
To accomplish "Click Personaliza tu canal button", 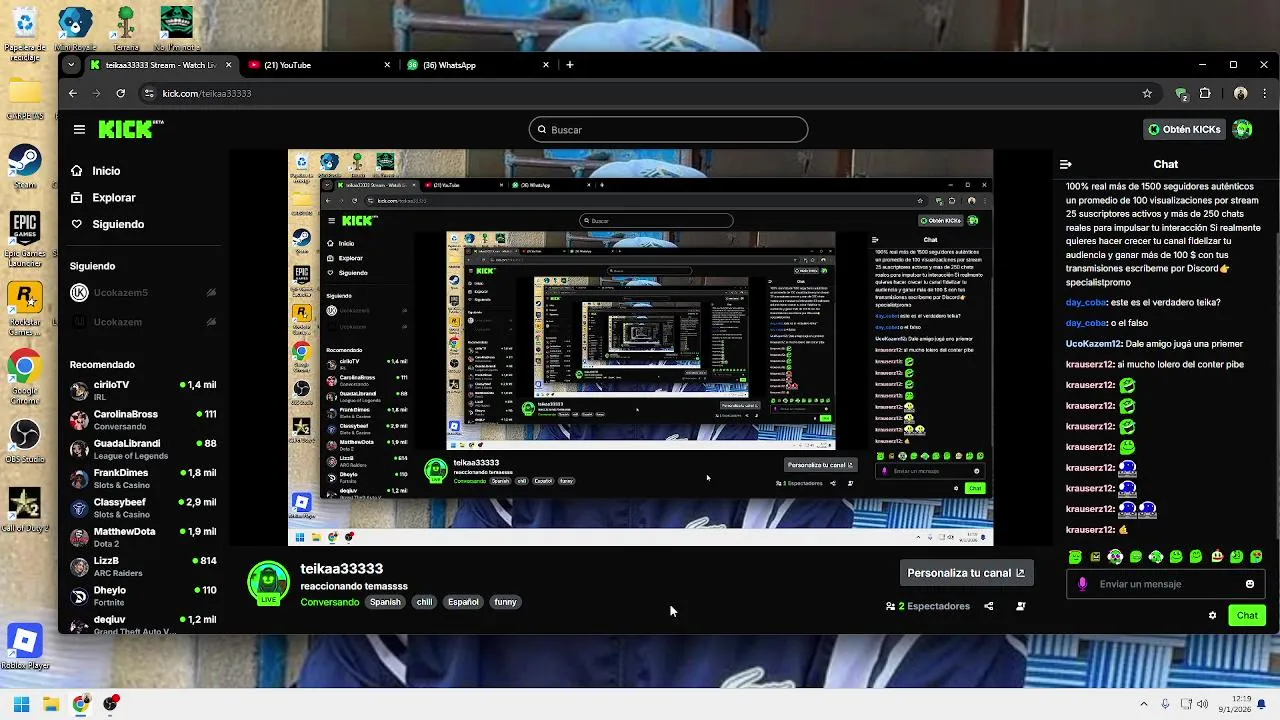I will coord(966,573).
